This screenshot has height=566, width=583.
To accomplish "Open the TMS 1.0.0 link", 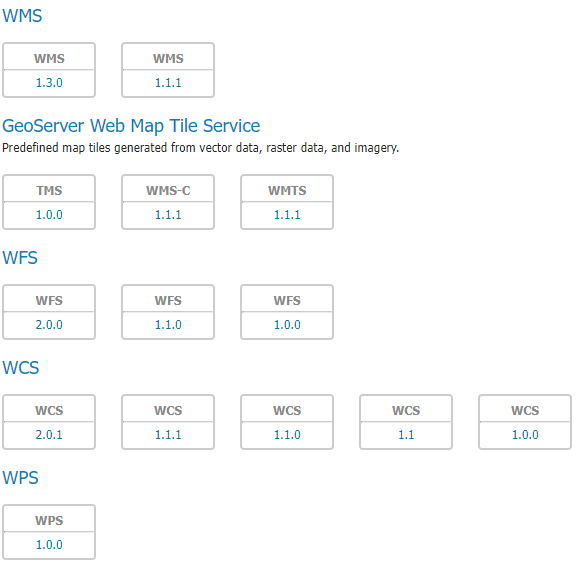I will pyautogui.click(x=49, y=215).
